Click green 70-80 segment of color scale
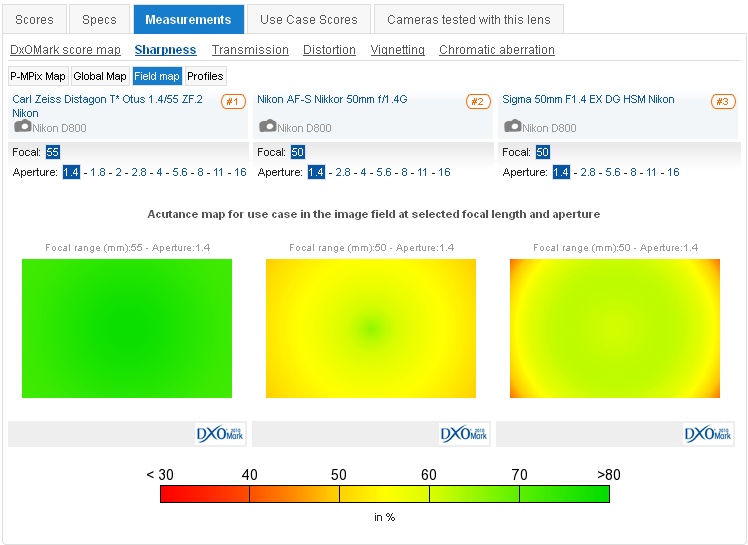This screenshot has height=545, width=748. click(x=564, y=494)
